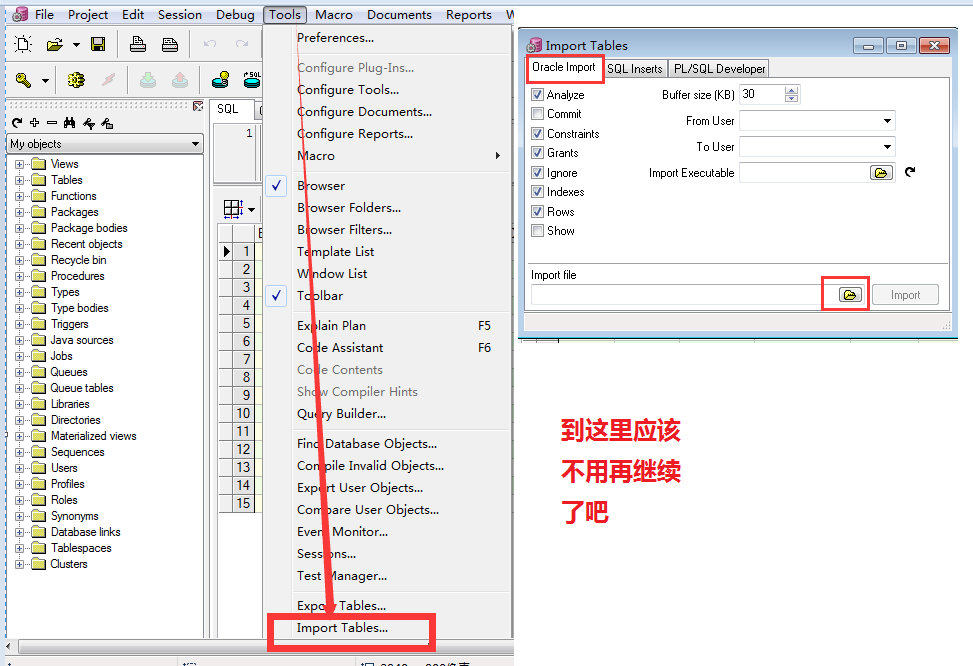This screenshot has height=666, width=973.
Task: Click the Print setup icon beside Print
Action: (x=169, y=44)
